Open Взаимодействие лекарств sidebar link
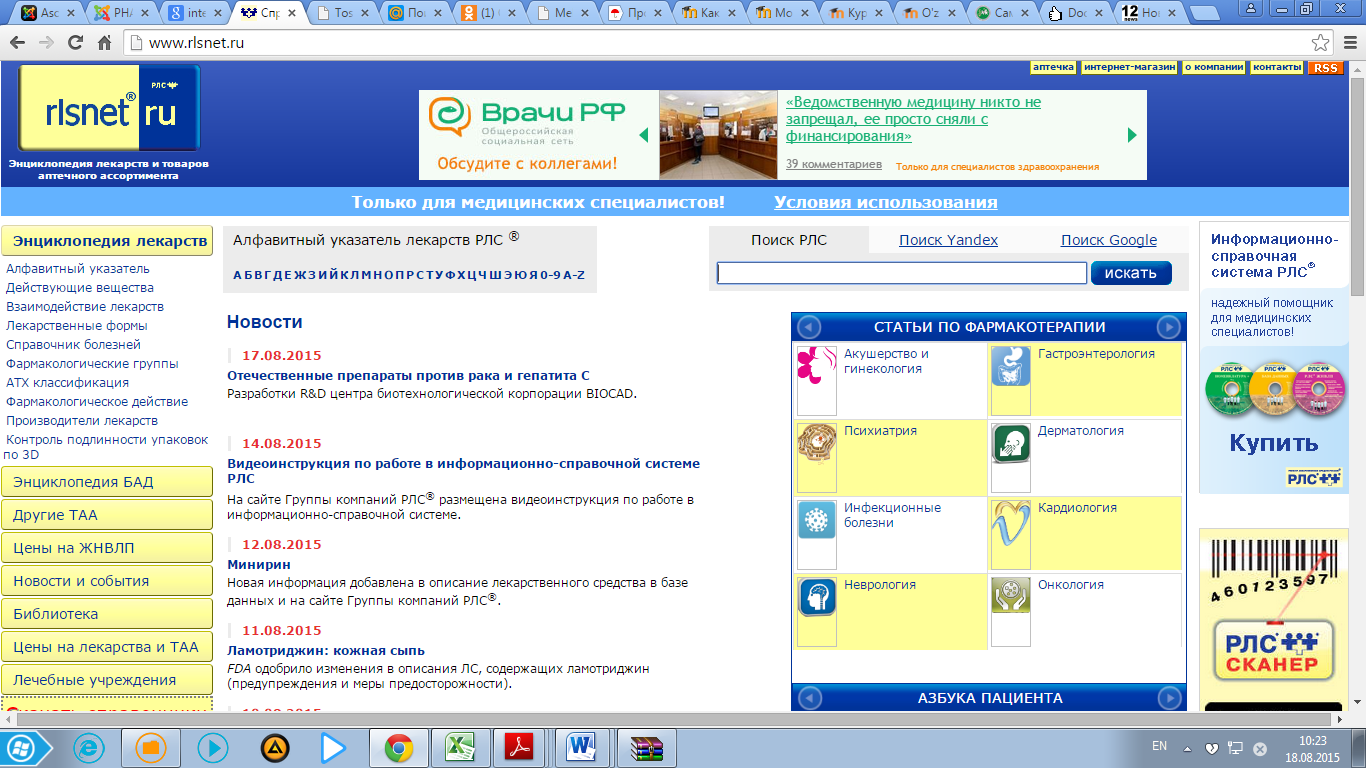The height and width of the screenshot is (768, 1366). (85, 307)
